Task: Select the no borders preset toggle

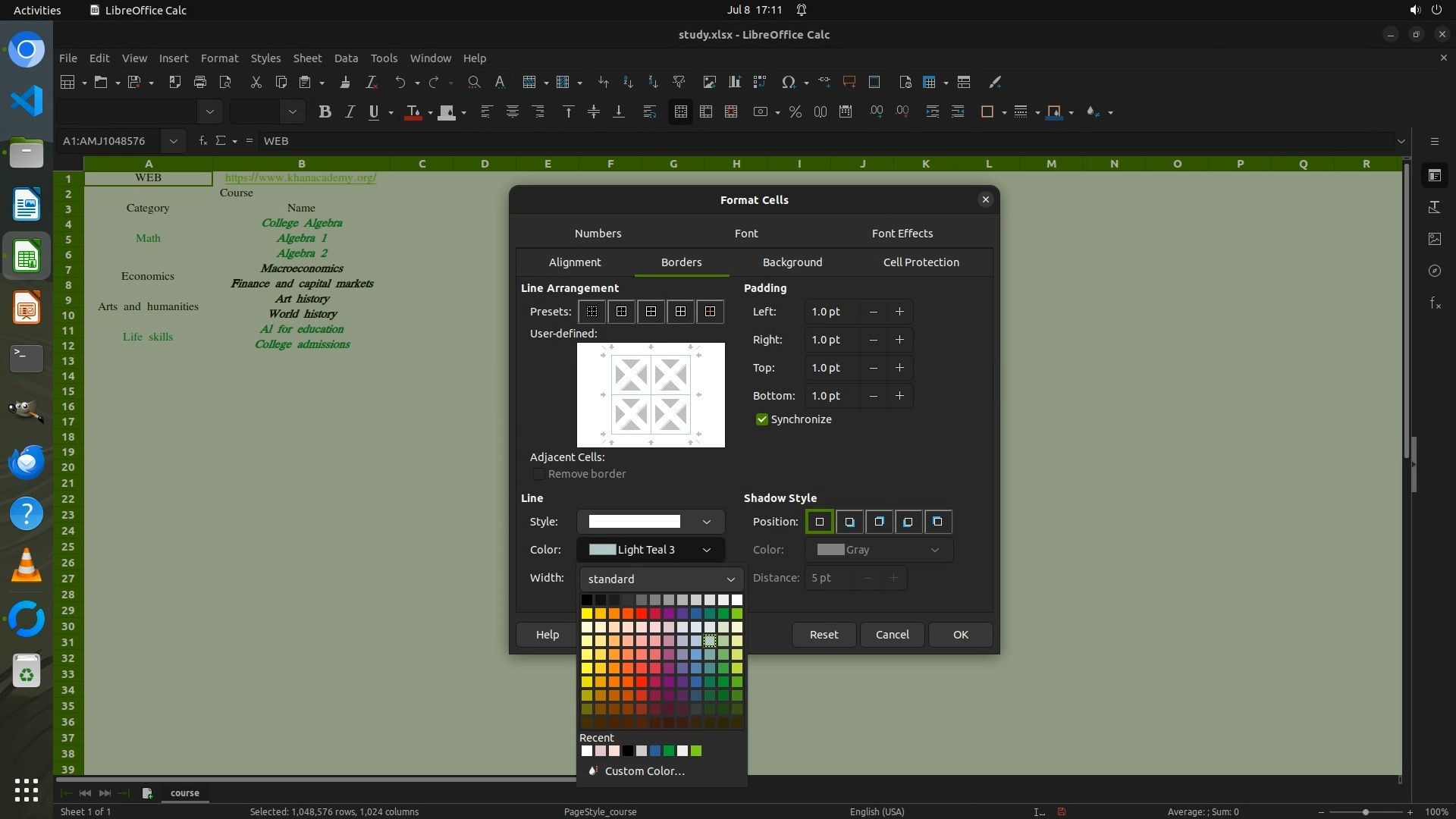Action: tap(591, 312)
